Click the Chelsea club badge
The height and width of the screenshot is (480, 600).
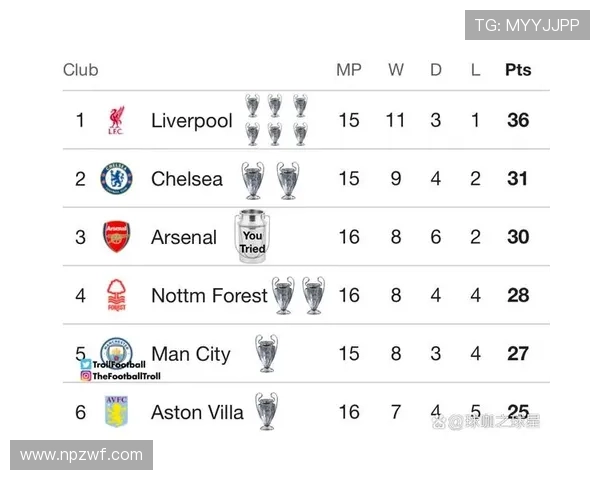(x=116, y=179)
